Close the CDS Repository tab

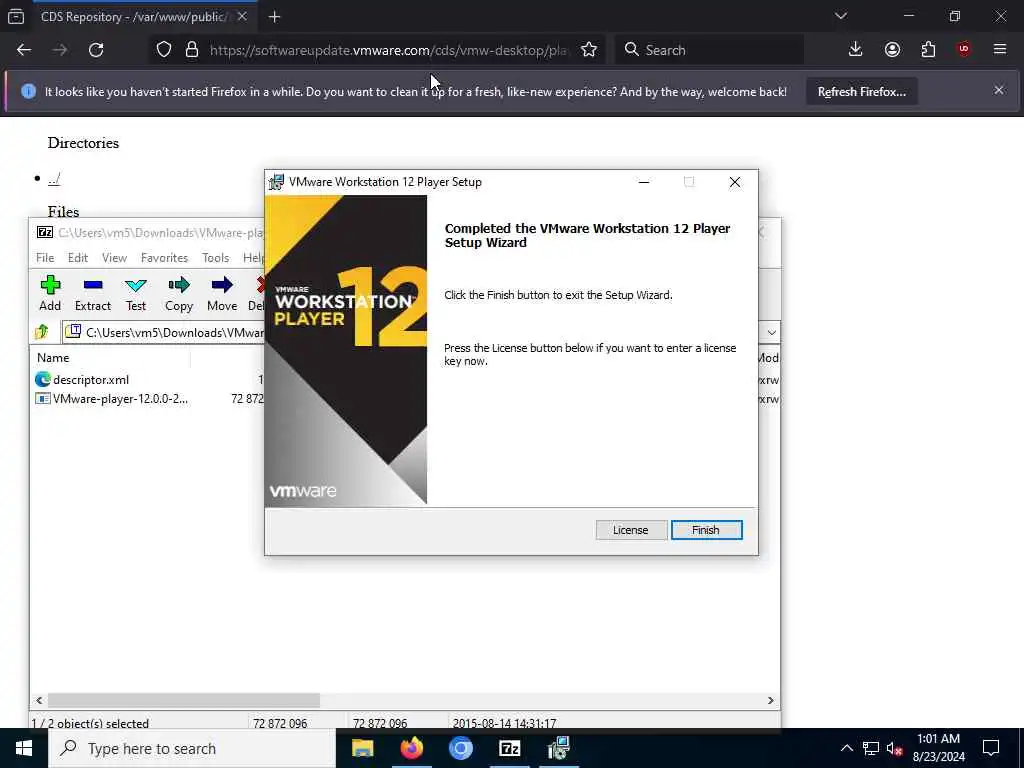pos(242,16)
